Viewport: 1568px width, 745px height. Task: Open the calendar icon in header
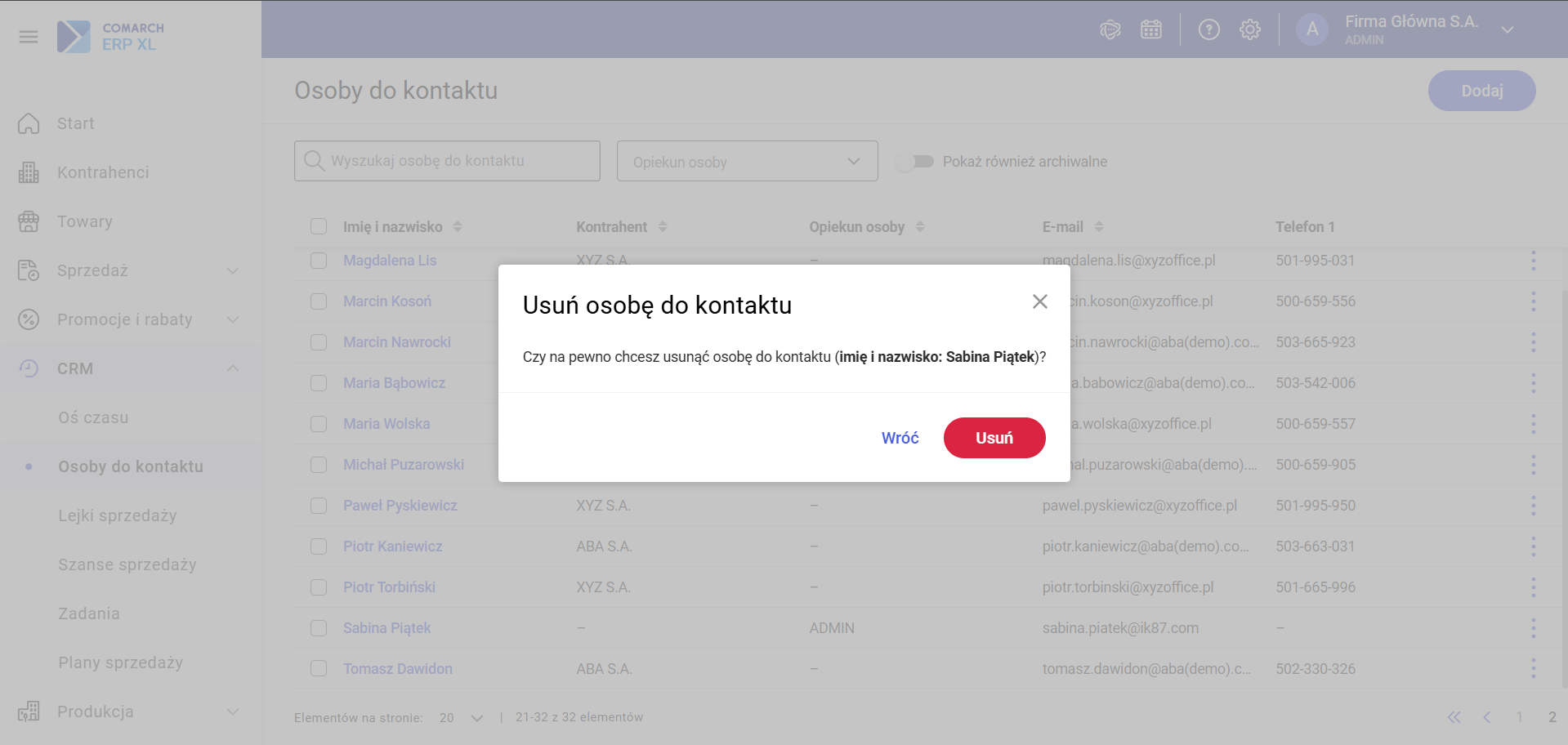point(1151,30)
